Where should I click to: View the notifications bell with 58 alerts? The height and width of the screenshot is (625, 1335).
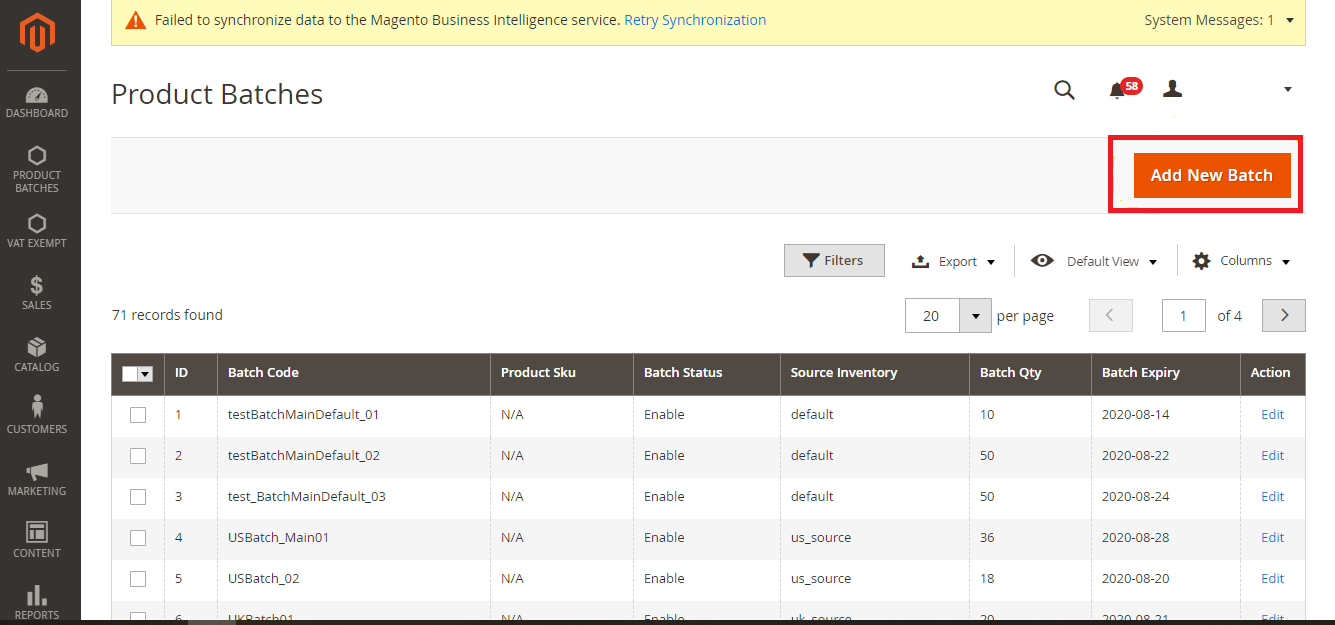(x=1118, y=90)
